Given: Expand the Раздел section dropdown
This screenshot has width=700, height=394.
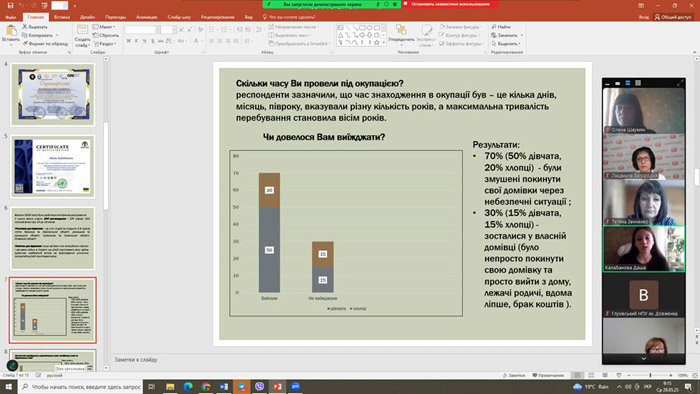Looking at the screenshot, I should click(105, 44).
